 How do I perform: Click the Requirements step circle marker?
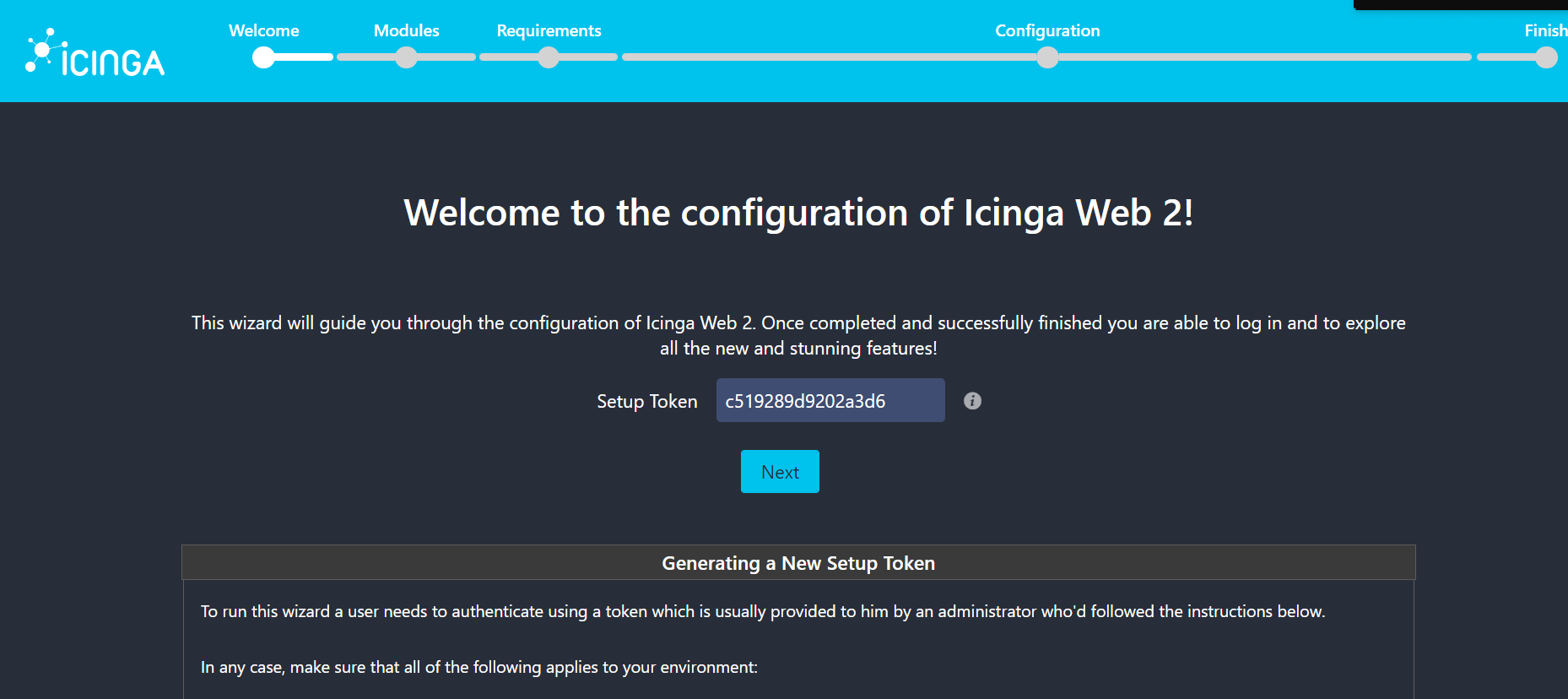point(549,57)
